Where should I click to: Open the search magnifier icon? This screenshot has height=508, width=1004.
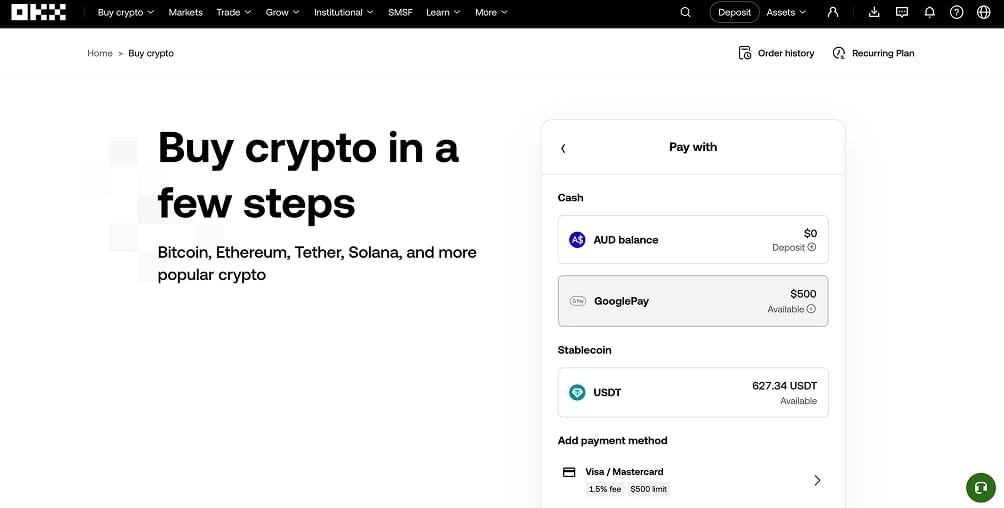pyautogui.click(x=685, y=12)
